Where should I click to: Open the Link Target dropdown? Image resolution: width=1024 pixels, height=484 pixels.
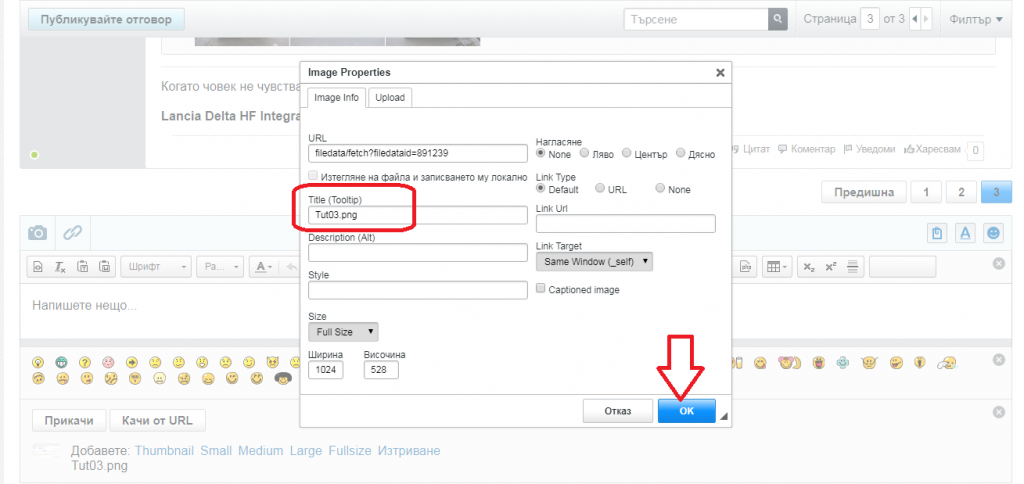pyautogui.click(x=594, y=261)
